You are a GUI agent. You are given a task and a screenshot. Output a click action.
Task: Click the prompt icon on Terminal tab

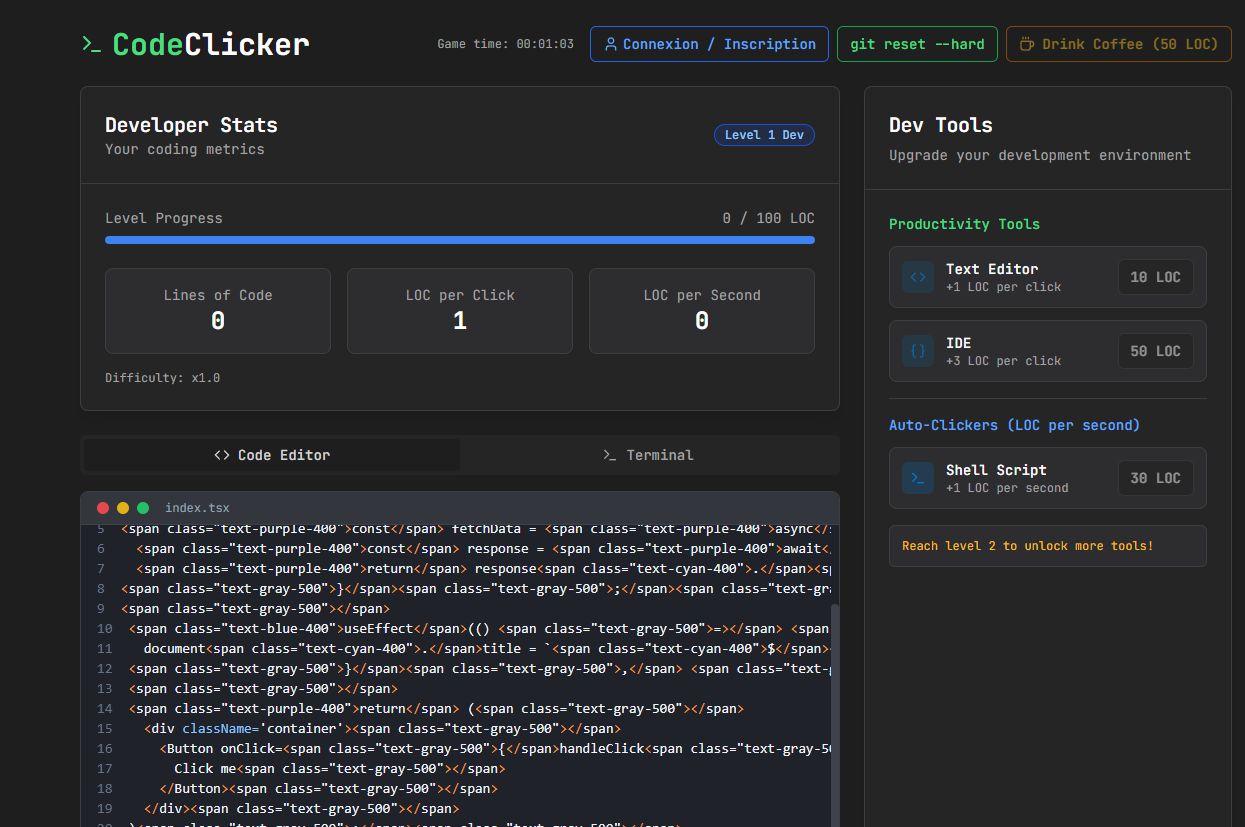[610, 455]
